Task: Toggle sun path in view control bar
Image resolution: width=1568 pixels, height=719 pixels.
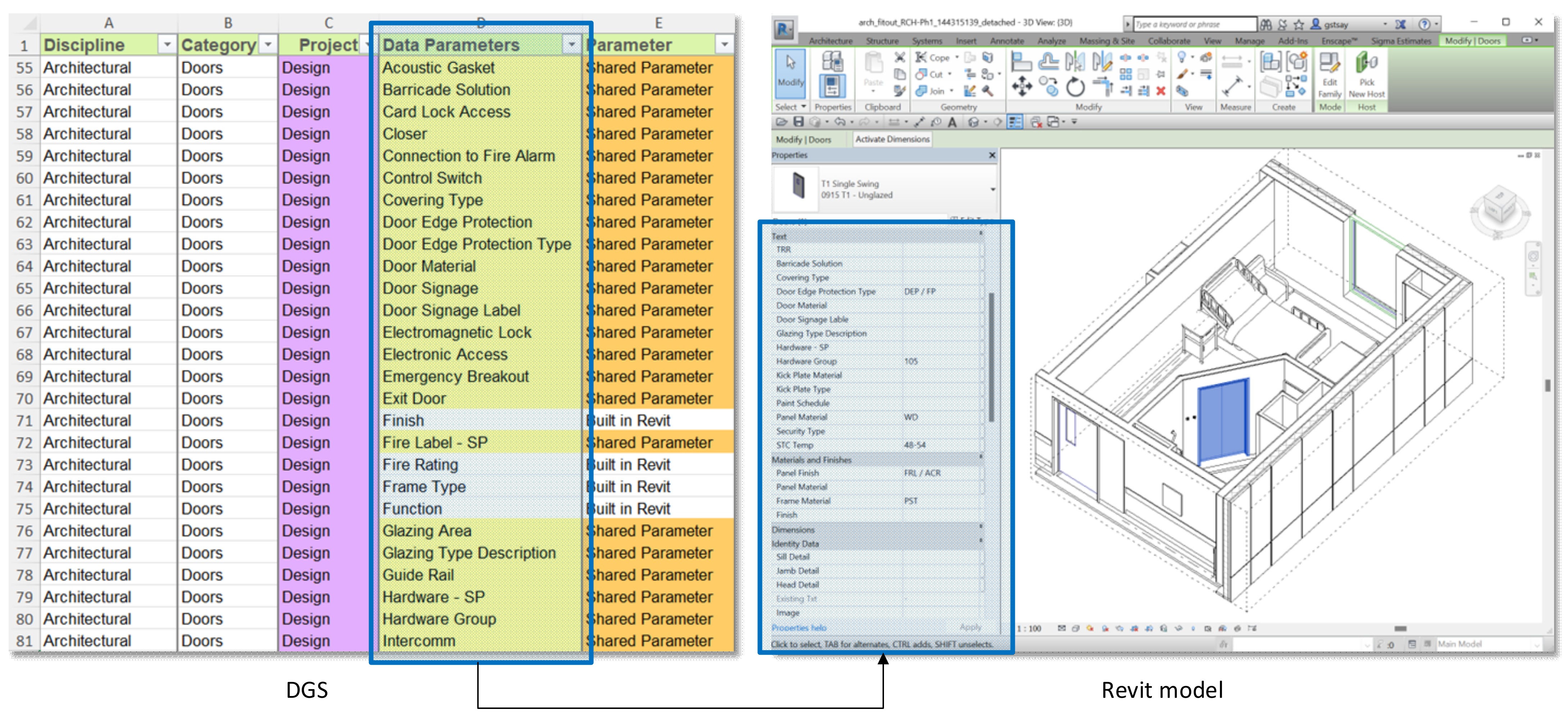Action: pyautogui.click(x=1090, y=628)
